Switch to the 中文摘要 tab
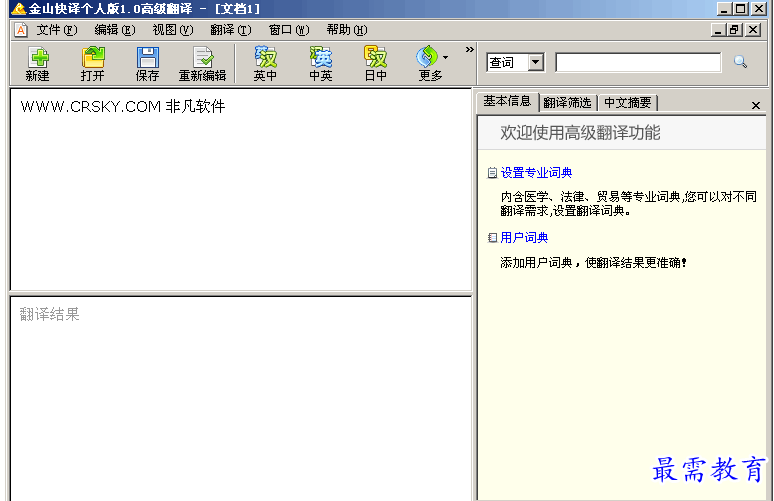The image size is (774, 501). 628,103
